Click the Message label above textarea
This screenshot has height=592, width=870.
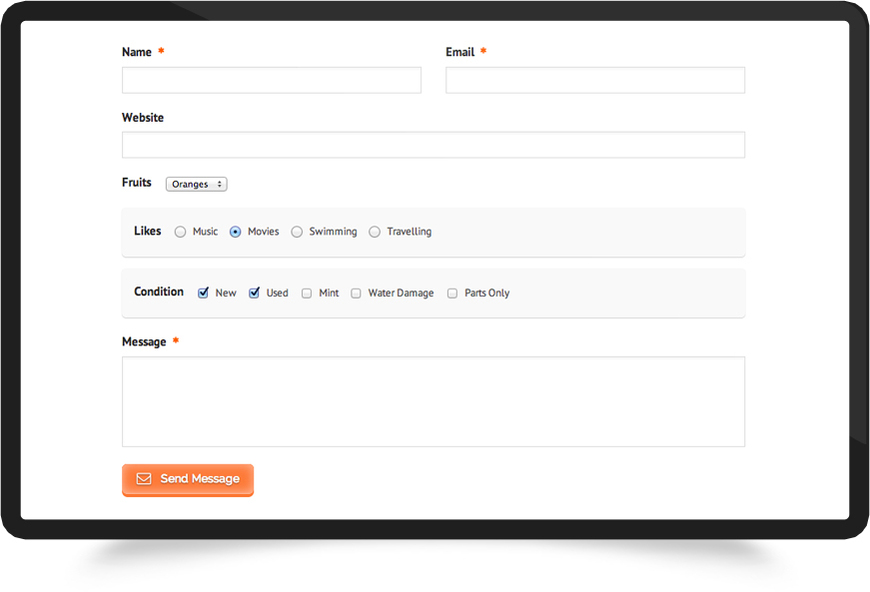coord(144,342)
